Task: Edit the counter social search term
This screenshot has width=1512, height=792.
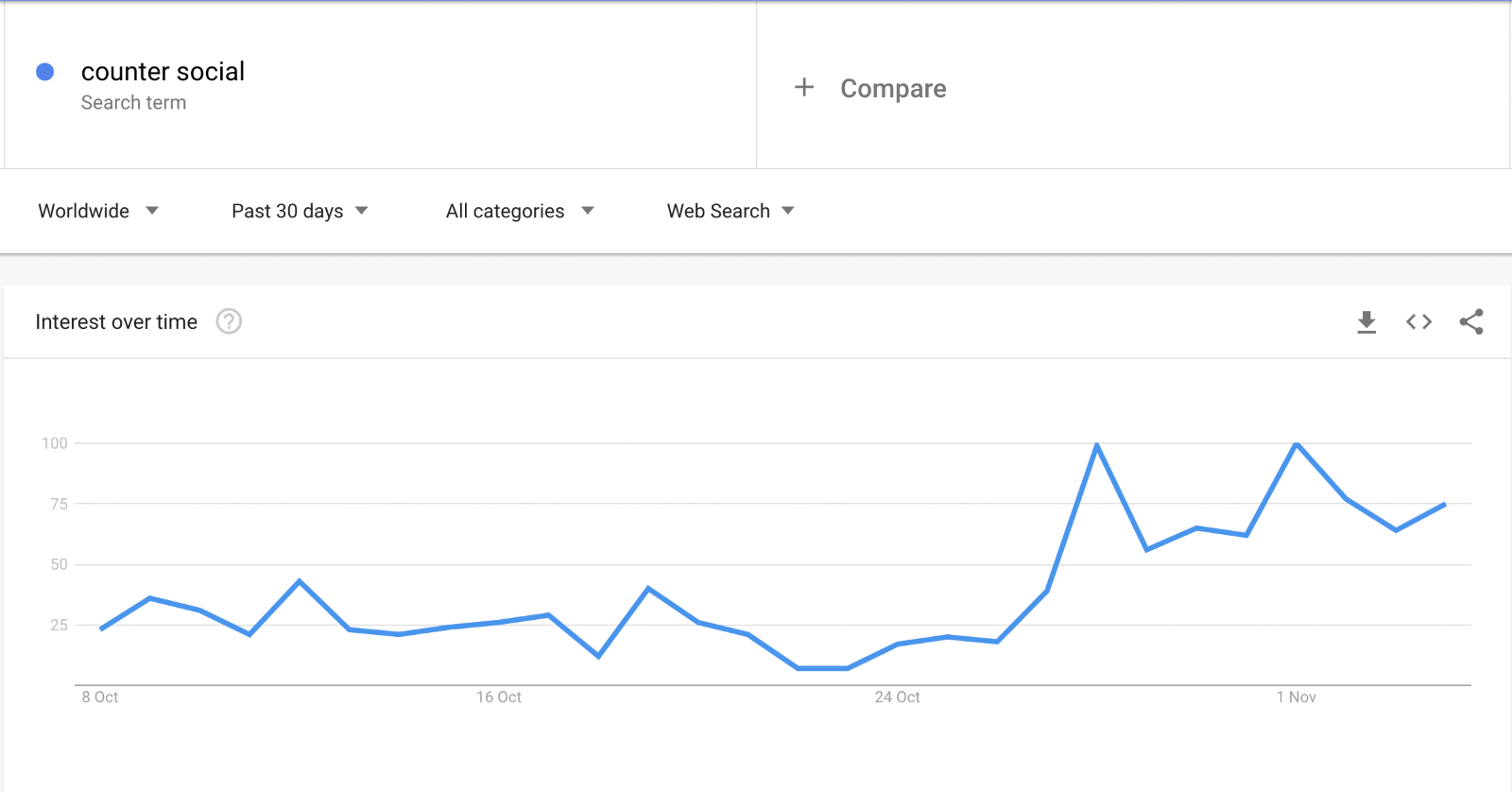Action: [163, 72]
